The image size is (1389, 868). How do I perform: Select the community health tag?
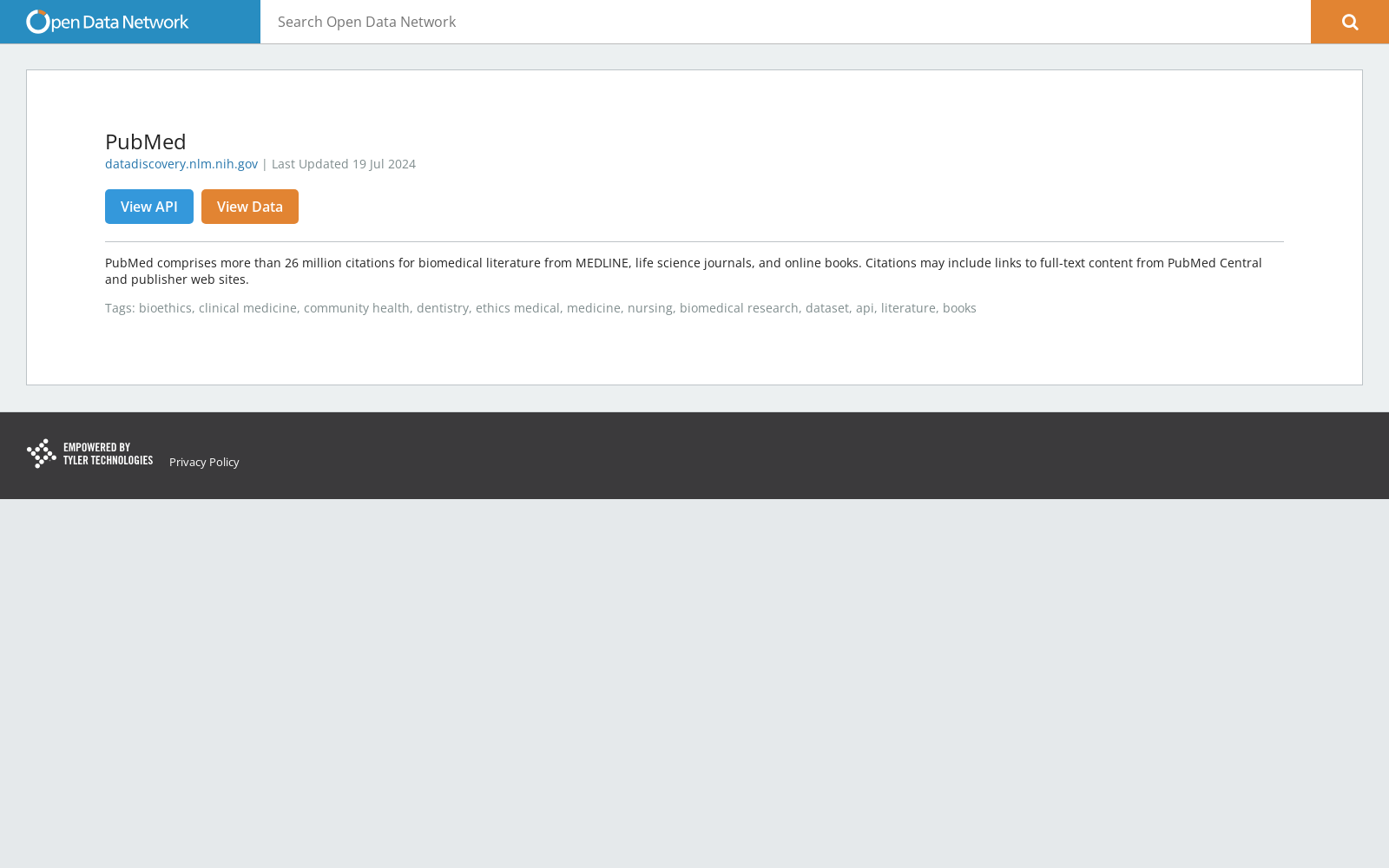click(357, 308)
